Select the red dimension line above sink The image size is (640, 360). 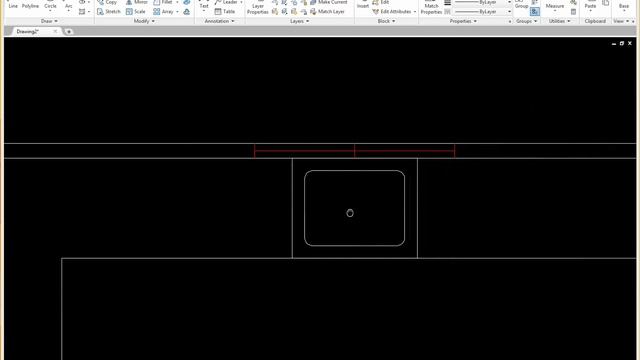point(354,151)
